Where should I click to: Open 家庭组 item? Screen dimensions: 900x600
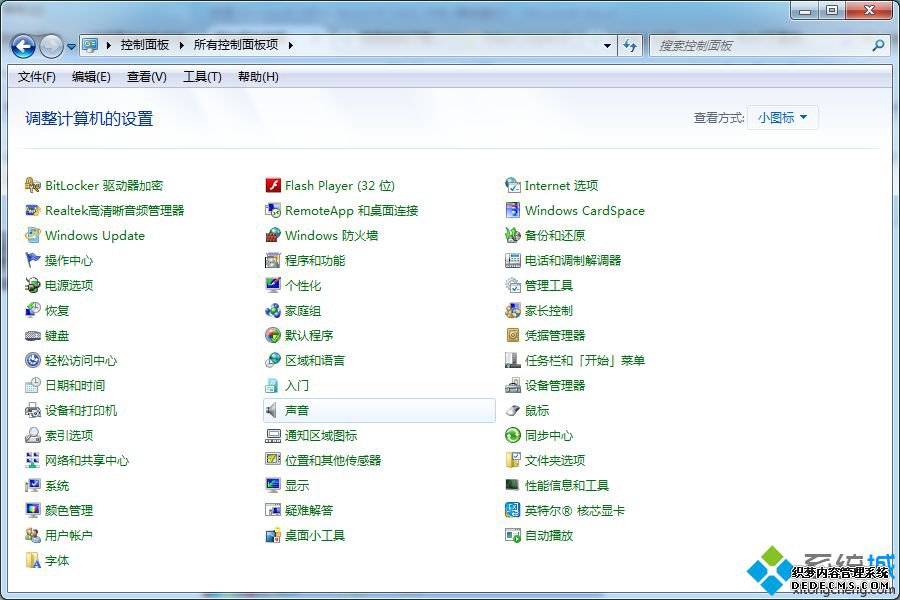coord(293,311)
